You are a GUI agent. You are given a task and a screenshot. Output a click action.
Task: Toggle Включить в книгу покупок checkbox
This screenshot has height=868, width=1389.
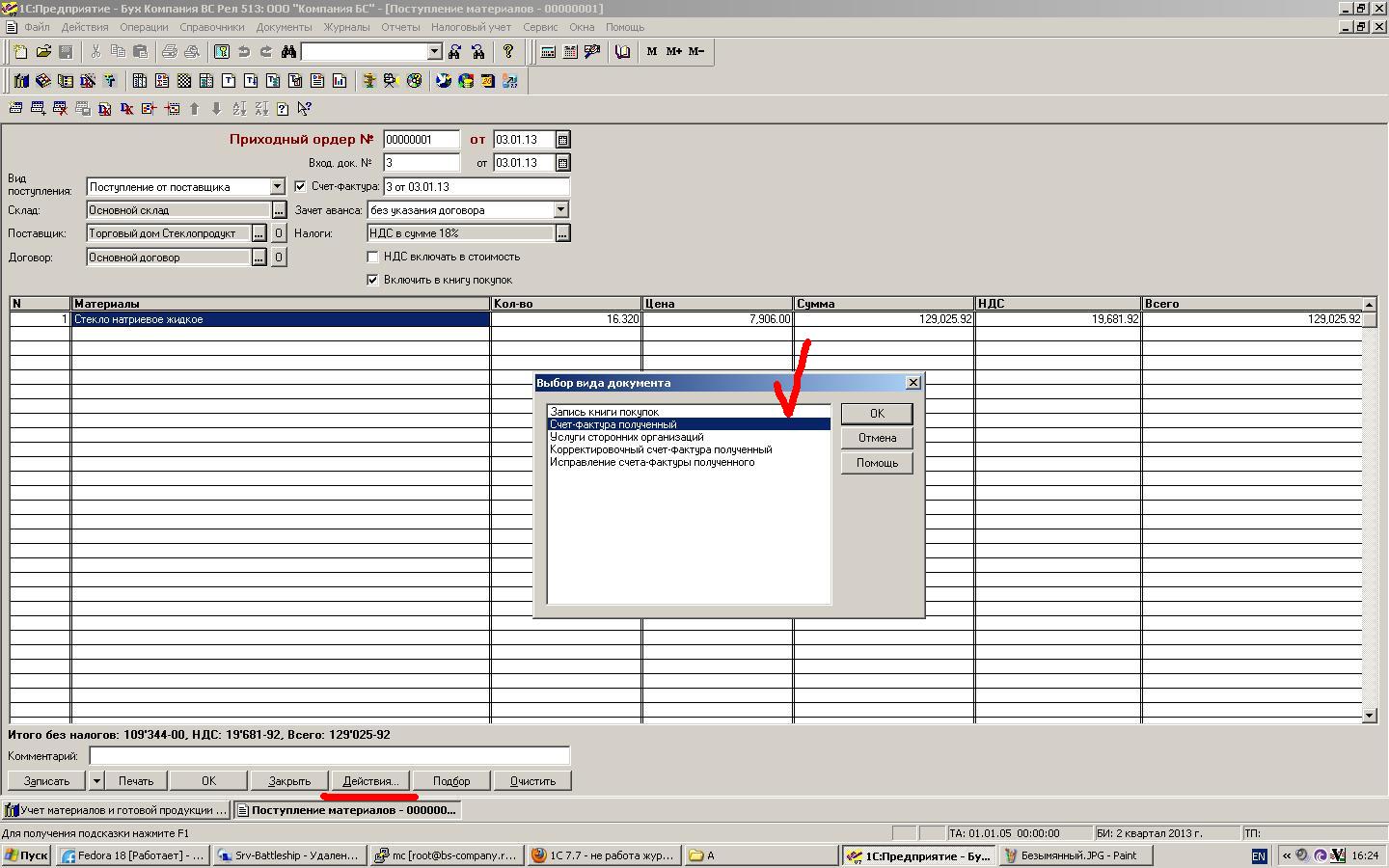[372, 281]
